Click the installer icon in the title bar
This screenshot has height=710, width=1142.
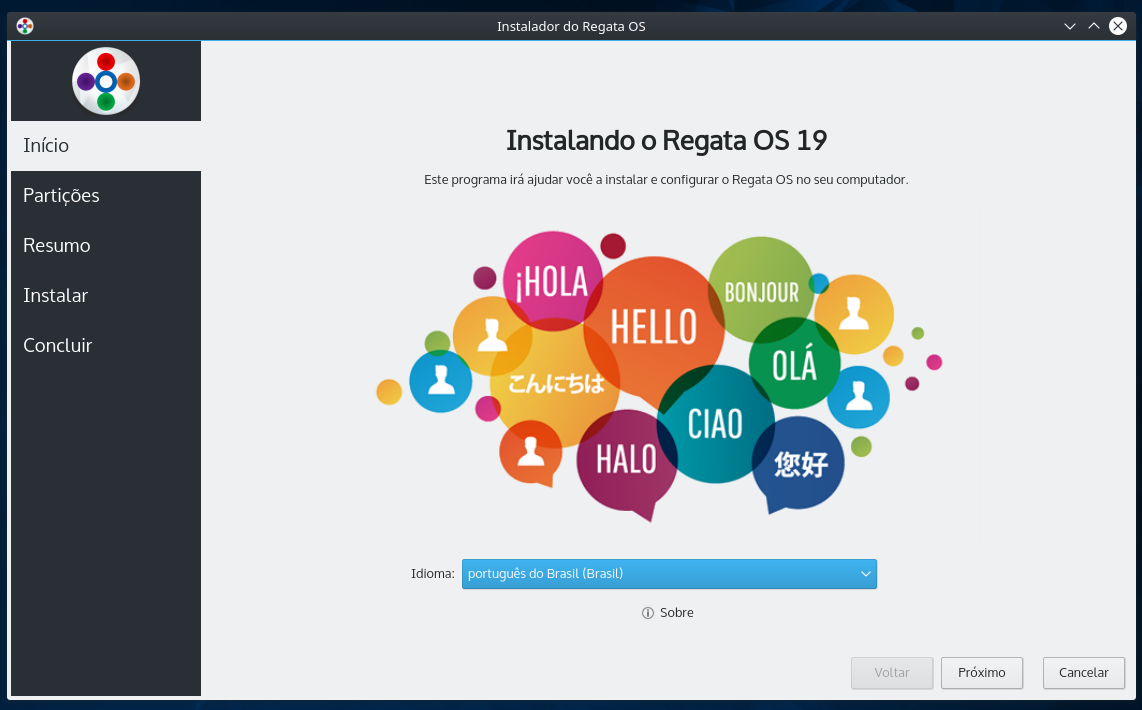coord(24,25)
